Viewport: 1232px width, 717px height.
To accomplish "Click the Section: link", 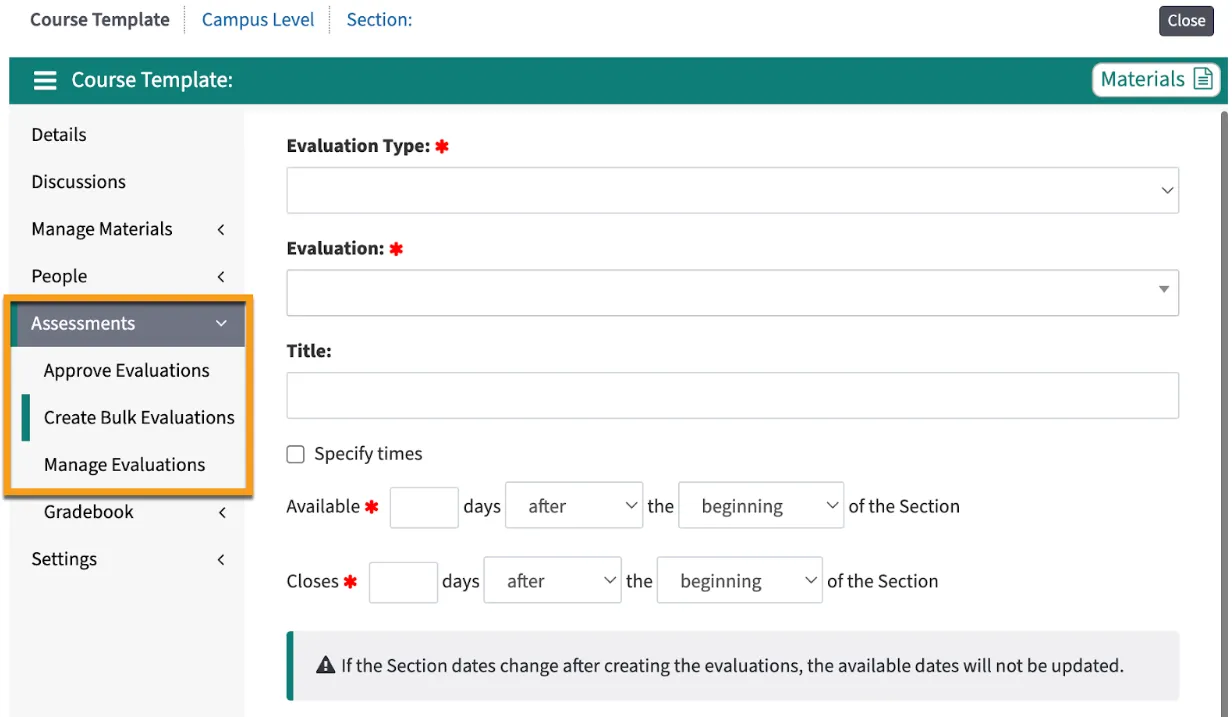I will tap(379, 20).
